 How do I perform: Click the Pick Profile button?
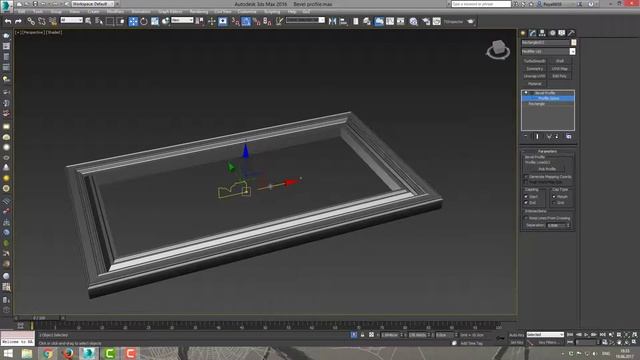547,169
